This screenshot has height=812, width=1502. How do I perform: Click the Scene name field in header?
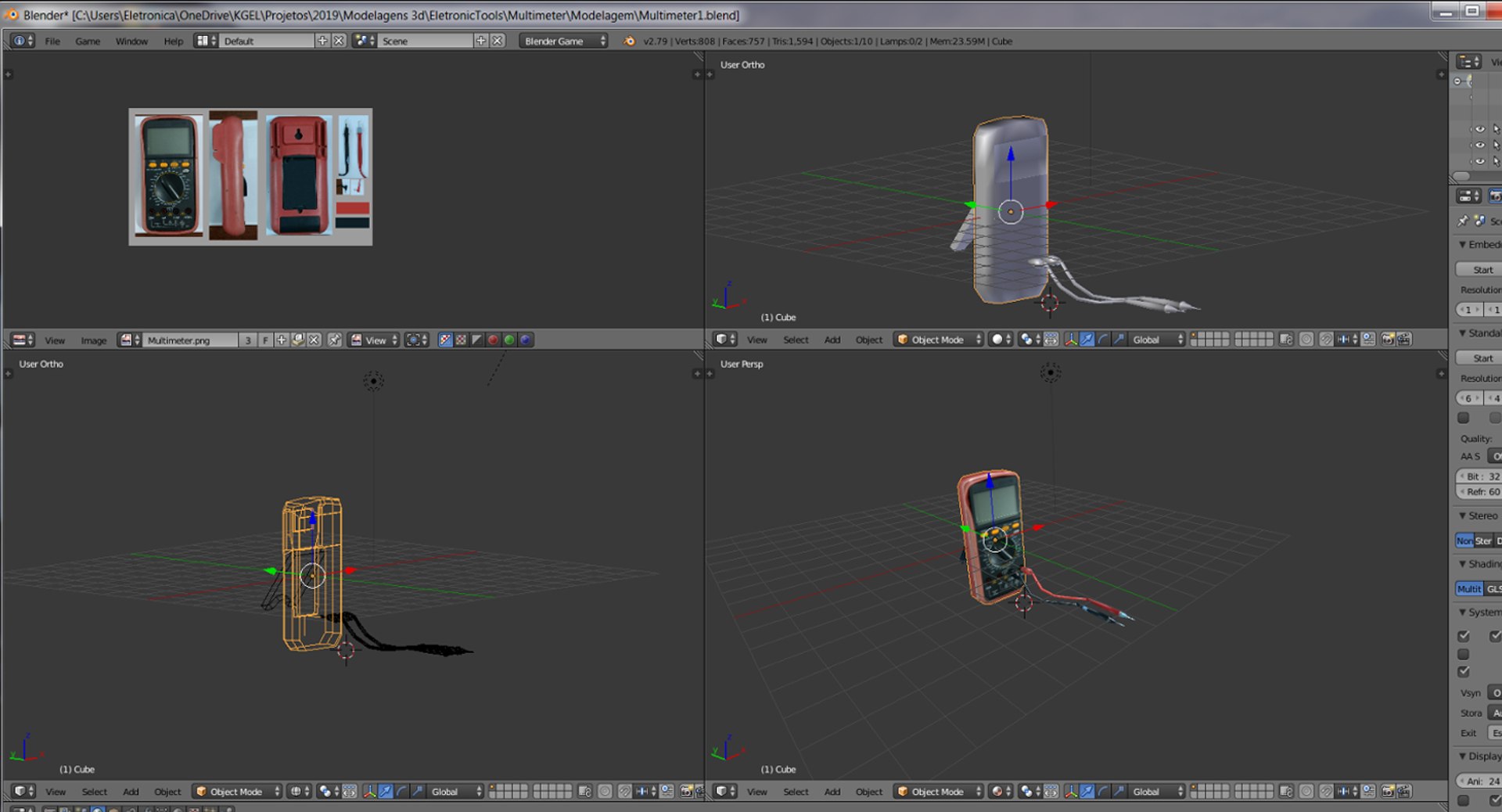tap(426, 41)
